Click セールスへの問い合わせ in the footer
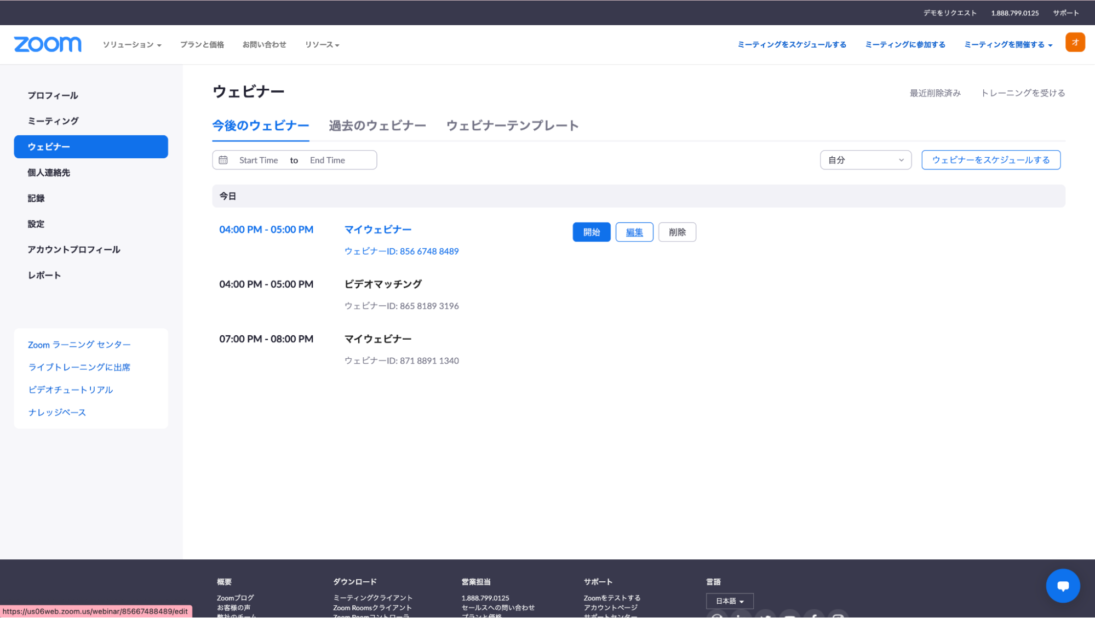This screenshot has height=618, width=1095. tap(498, 608)
